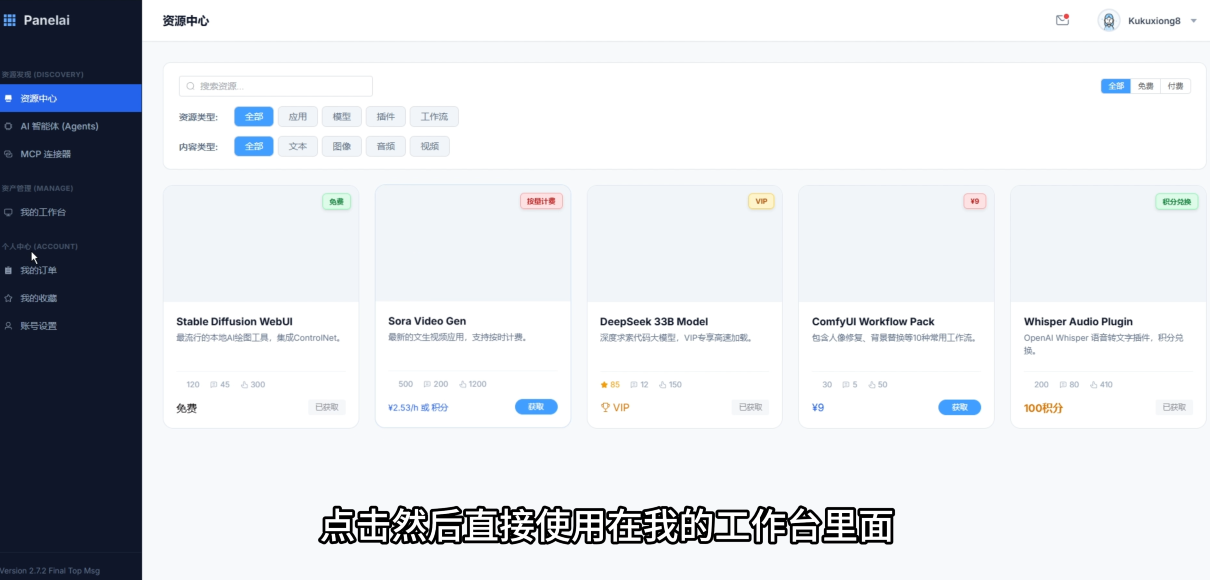This screenshot has width=1210, height=580.
Task: Click the Sora Video Gen title
Action: [x=427, y=321]
